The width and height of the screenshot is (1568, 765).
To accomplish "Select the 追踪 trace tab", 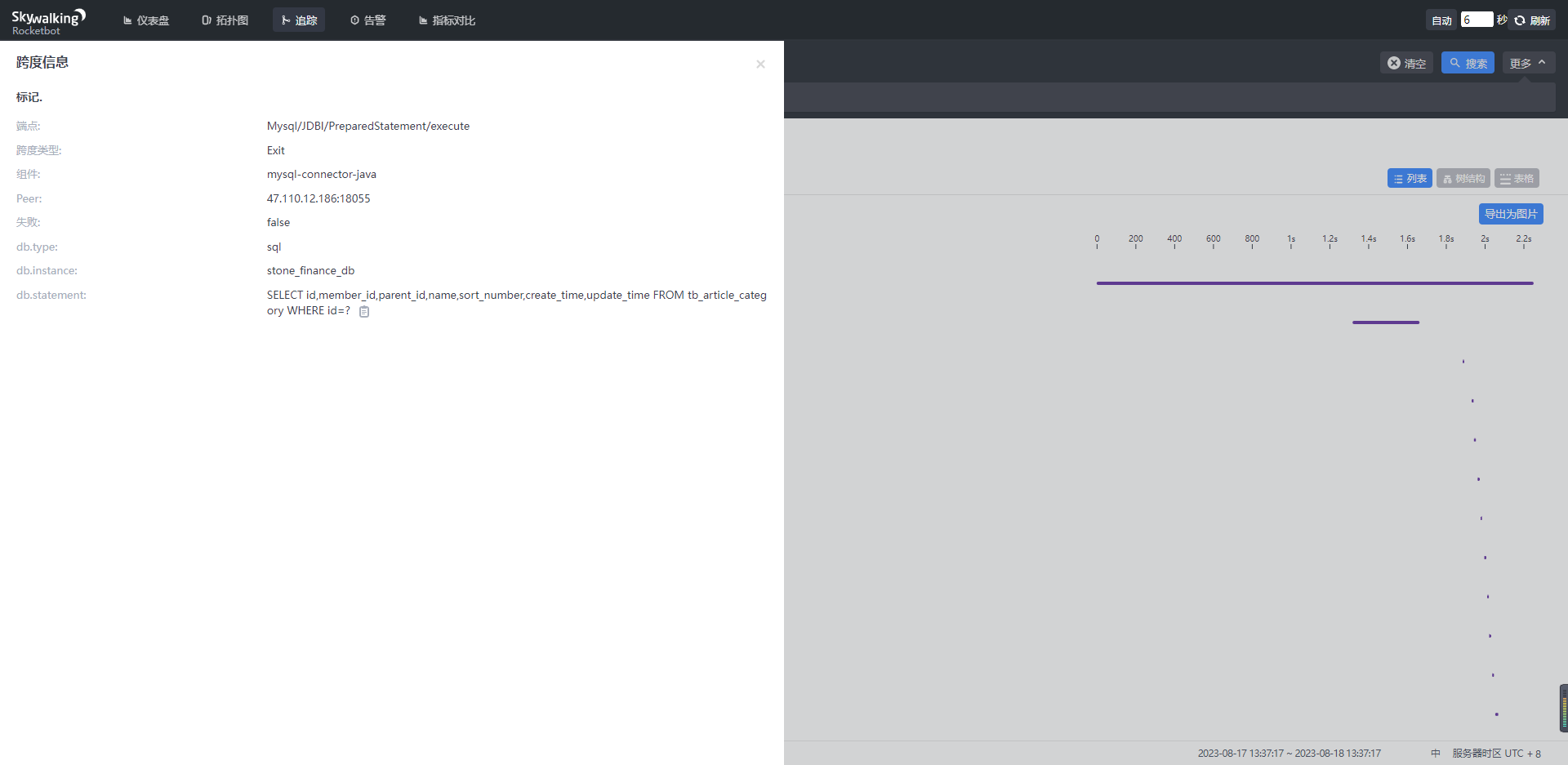I will (299, 20).
